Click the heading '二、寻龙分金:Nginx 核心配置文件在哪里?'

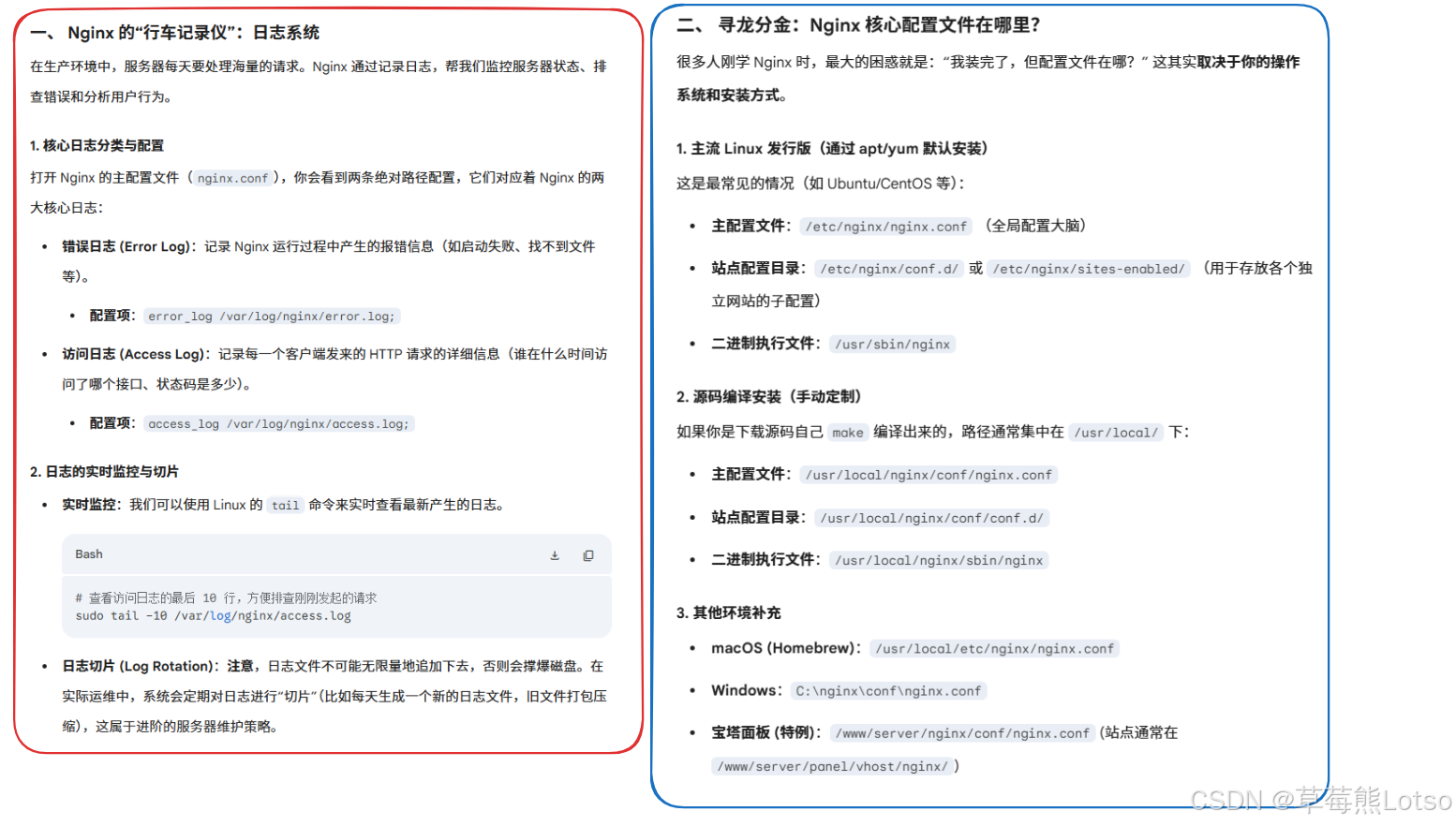pos(858,25)
